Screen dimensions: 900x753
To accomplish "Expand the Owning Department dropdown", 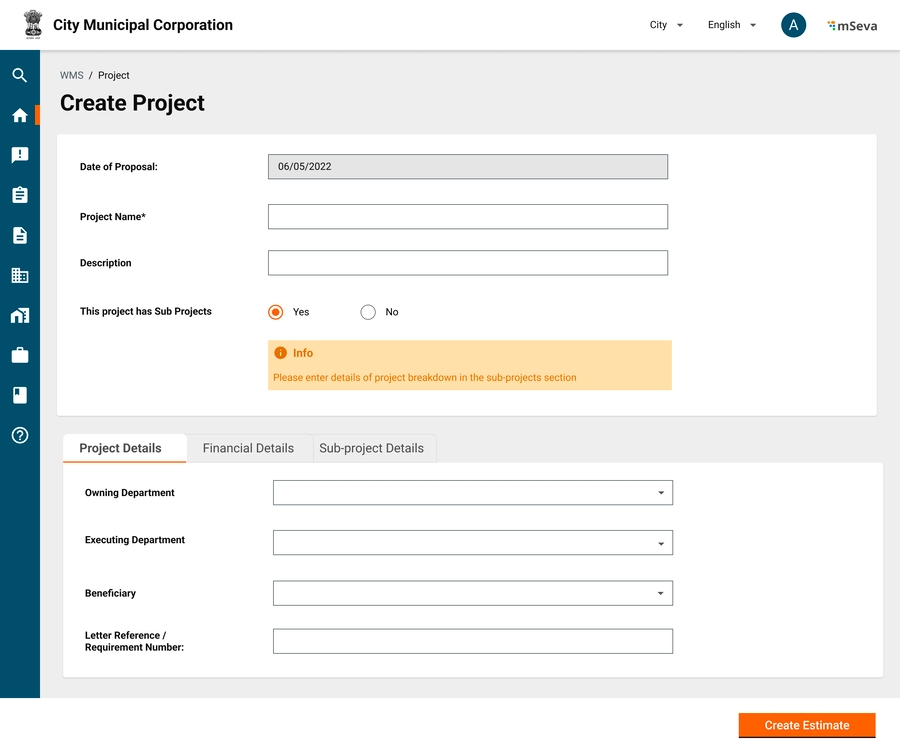I will click(472, 493).
